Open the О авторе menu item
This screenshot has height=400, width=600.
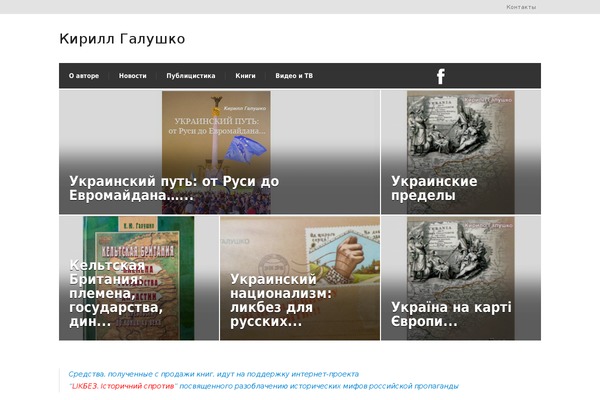pyautogui.click(x=84, y=76)
